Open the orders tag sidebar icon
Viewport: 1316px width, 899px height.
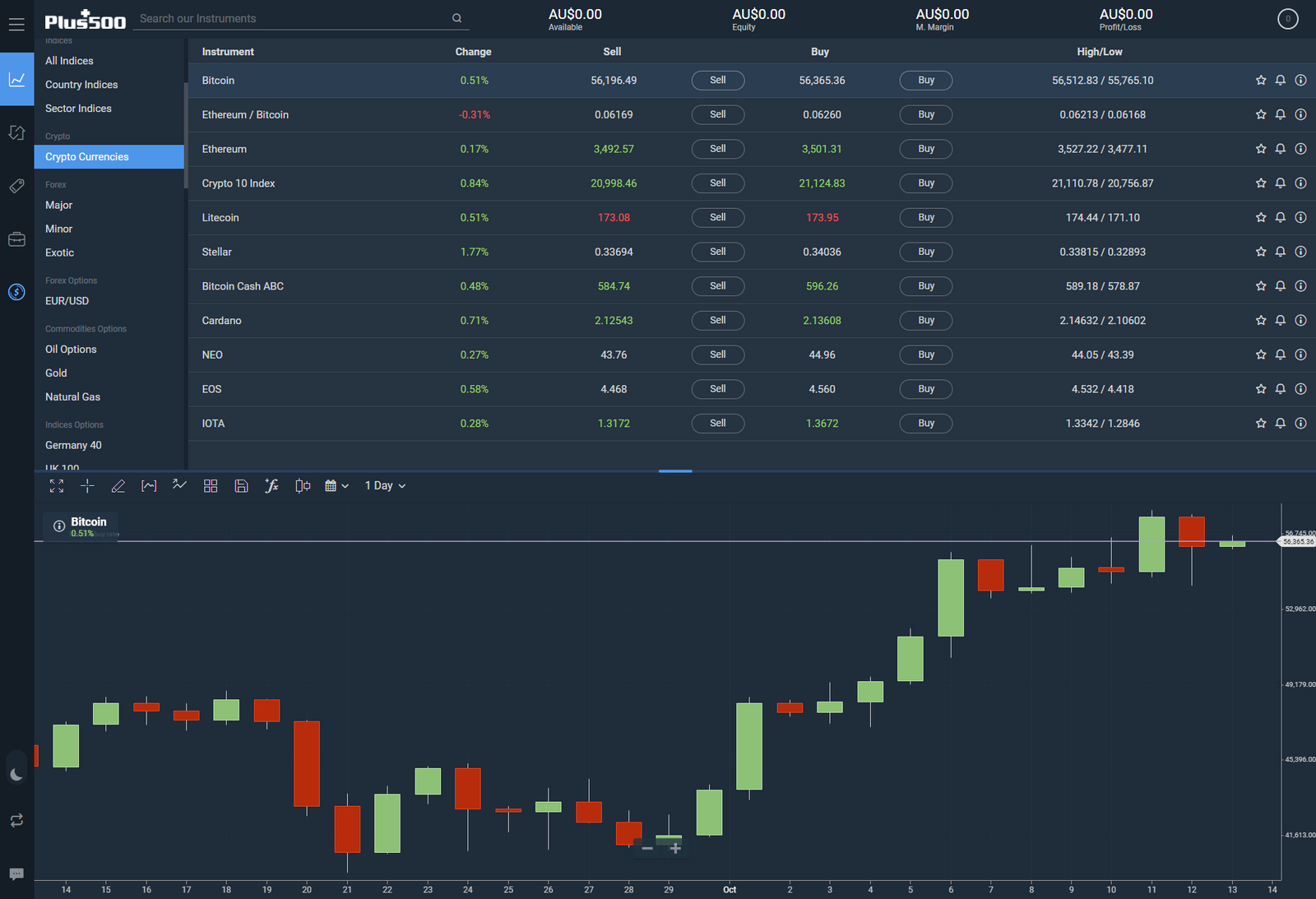pyautogui.click(x=16, y=186)
